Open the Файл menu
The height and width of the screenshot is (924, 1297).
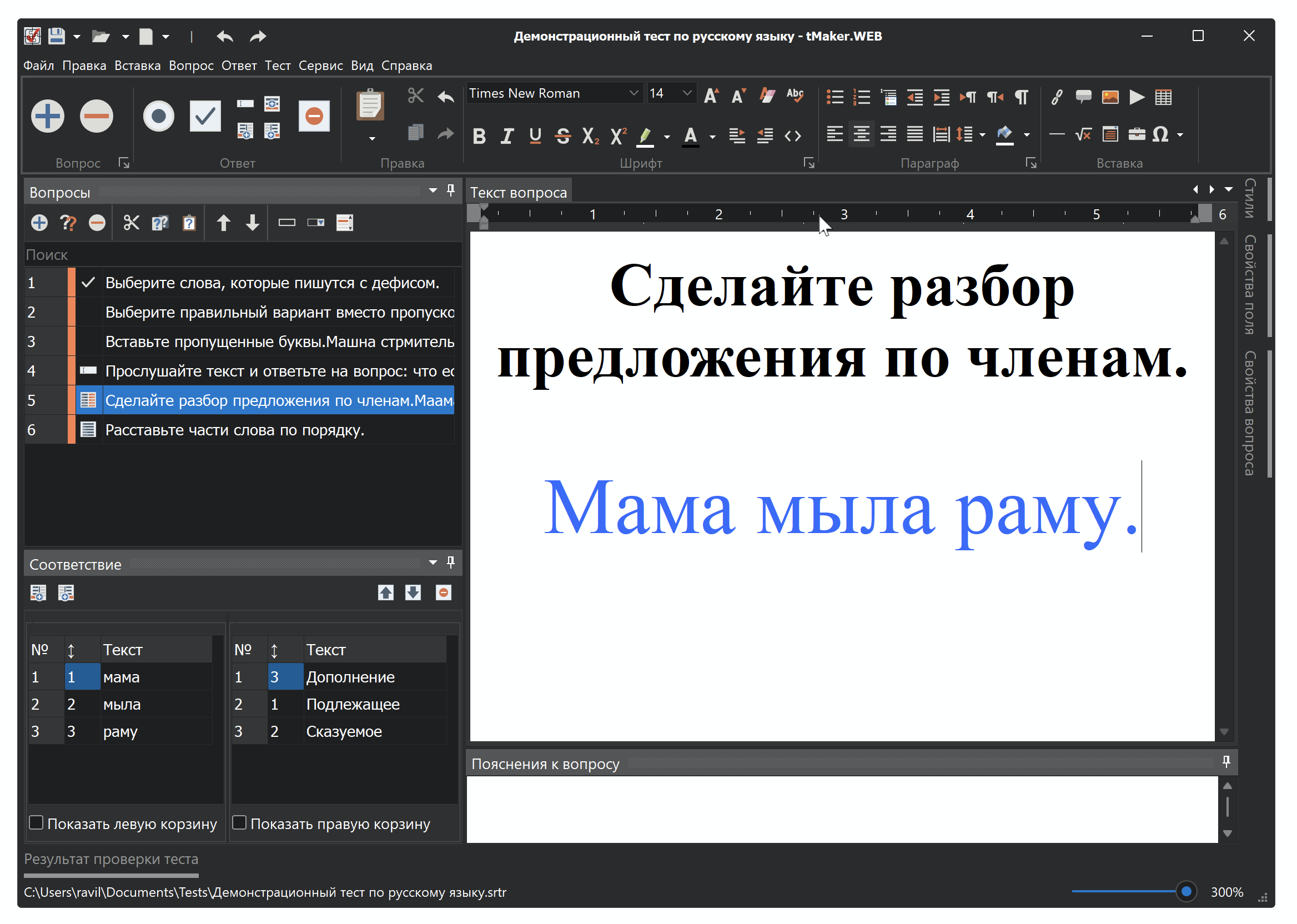tap(39, 66)
